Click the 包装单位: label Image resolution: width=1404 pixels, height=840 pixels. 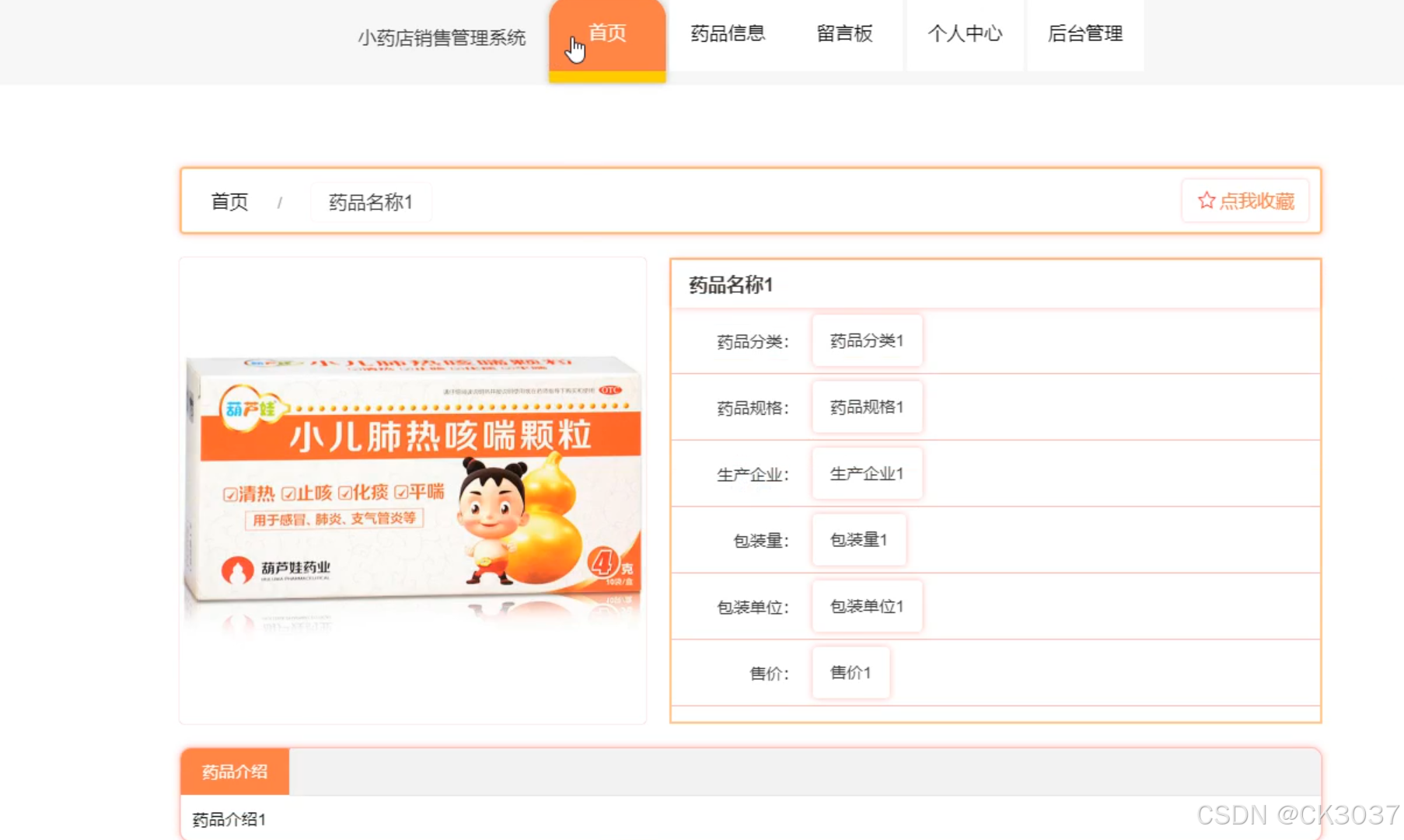coord(753,608)
